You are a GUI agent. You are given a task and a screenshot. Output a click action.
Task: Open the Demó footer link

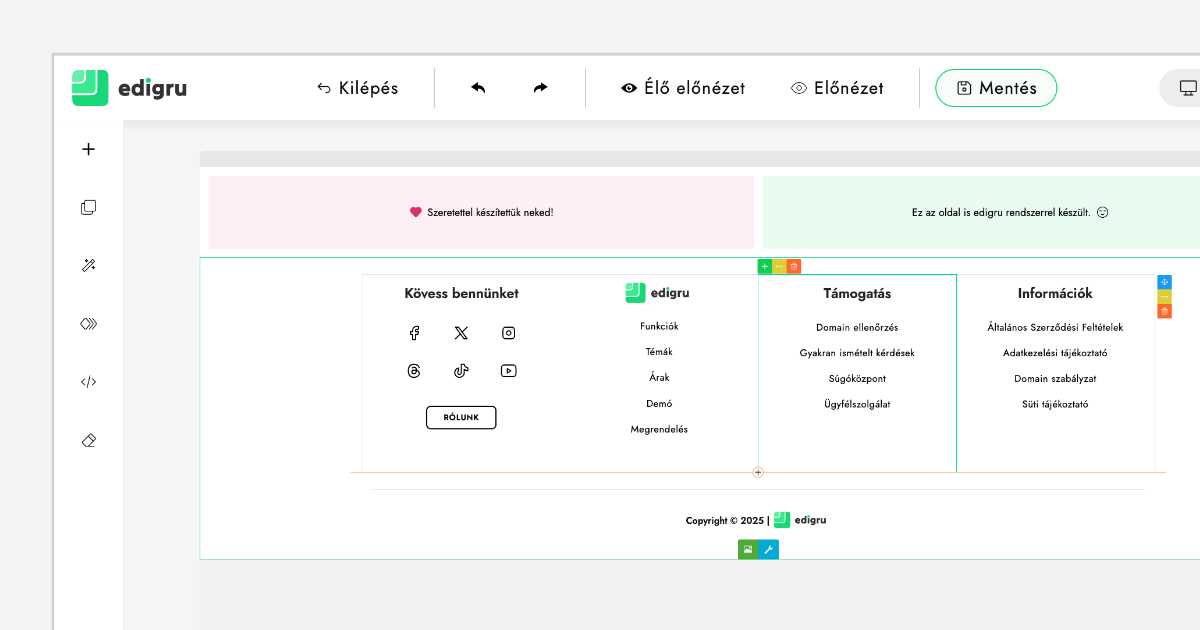click(x=659, y=403)
